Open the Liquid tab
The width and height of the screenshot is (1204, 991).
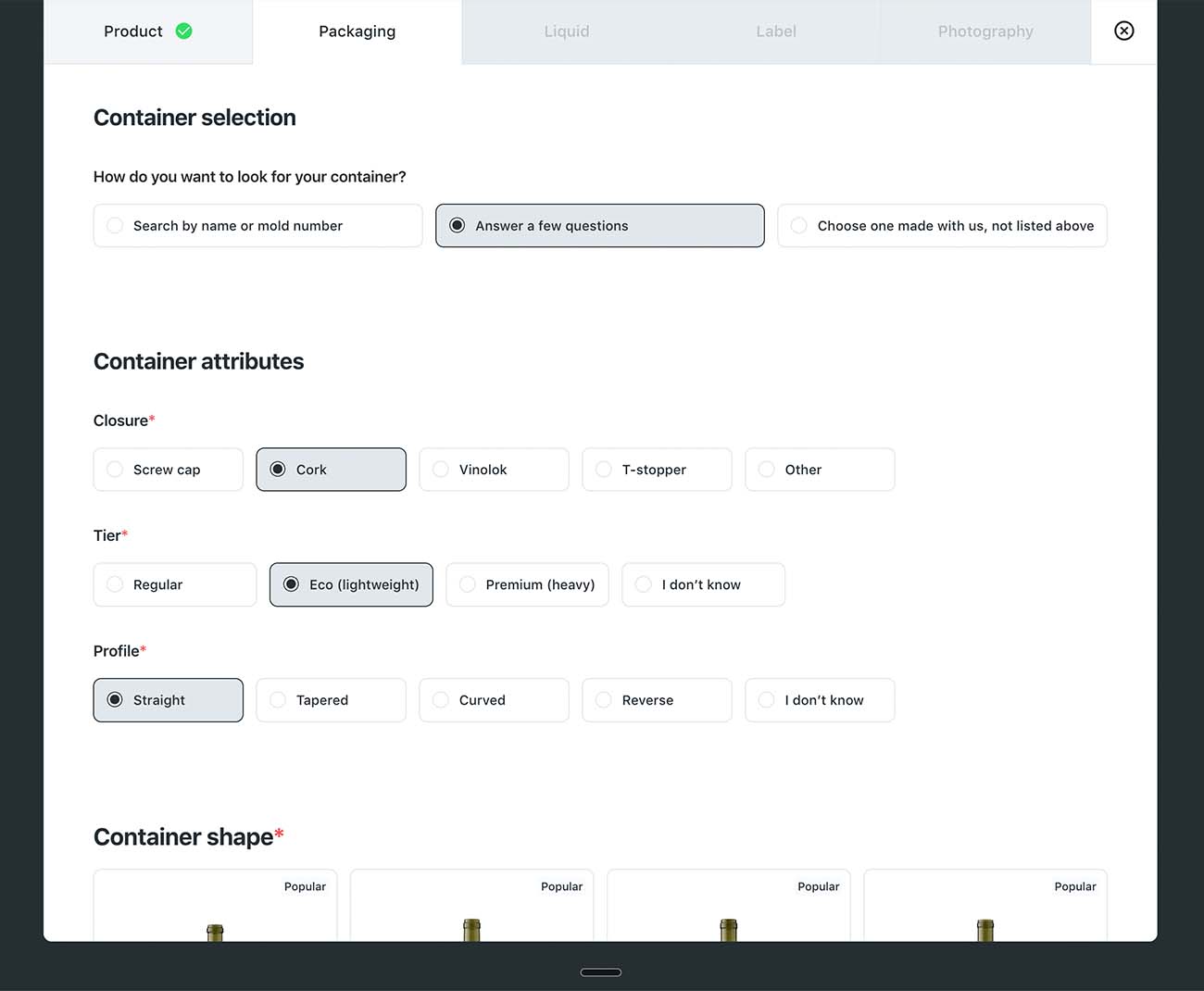567,31
